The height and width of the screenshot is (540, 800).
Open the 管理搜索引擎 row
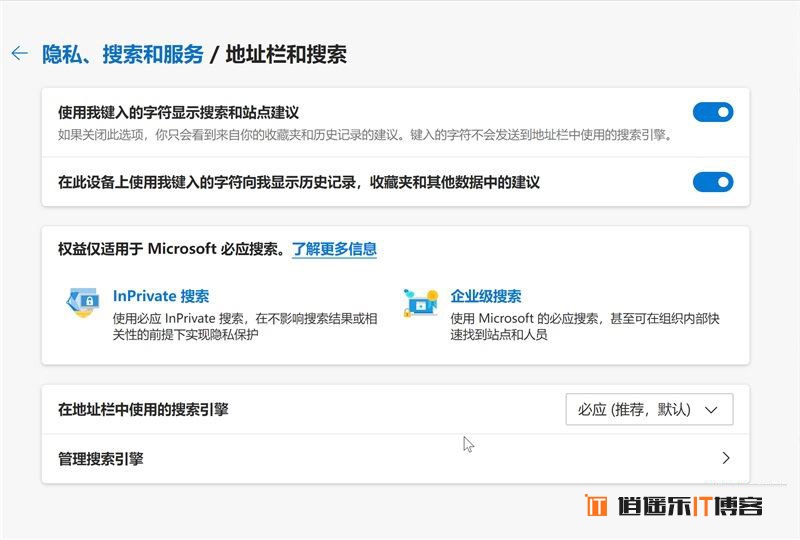(x=395, y=458)
